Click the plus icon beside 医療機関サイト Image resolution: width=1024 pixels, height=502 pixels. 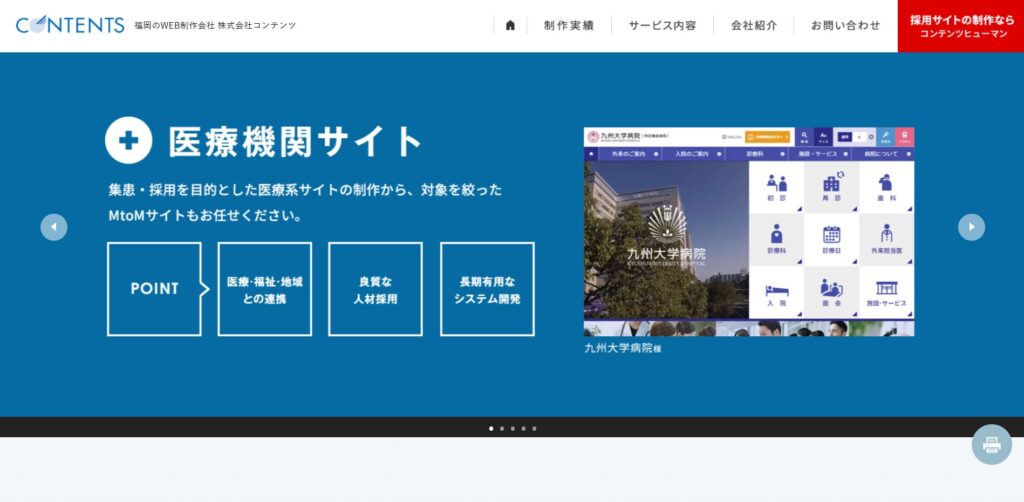click(129, 141)
